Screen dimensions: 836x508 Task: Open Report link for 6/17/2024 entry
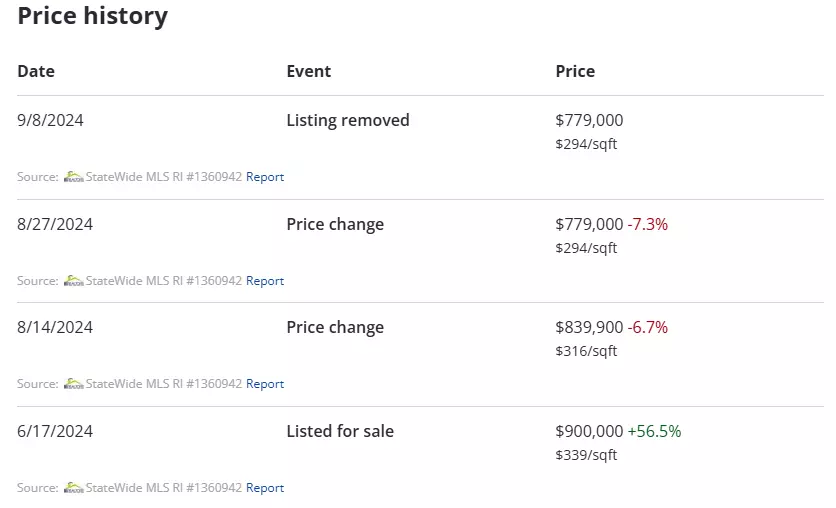pyautogui.click(x=265, y=488)
